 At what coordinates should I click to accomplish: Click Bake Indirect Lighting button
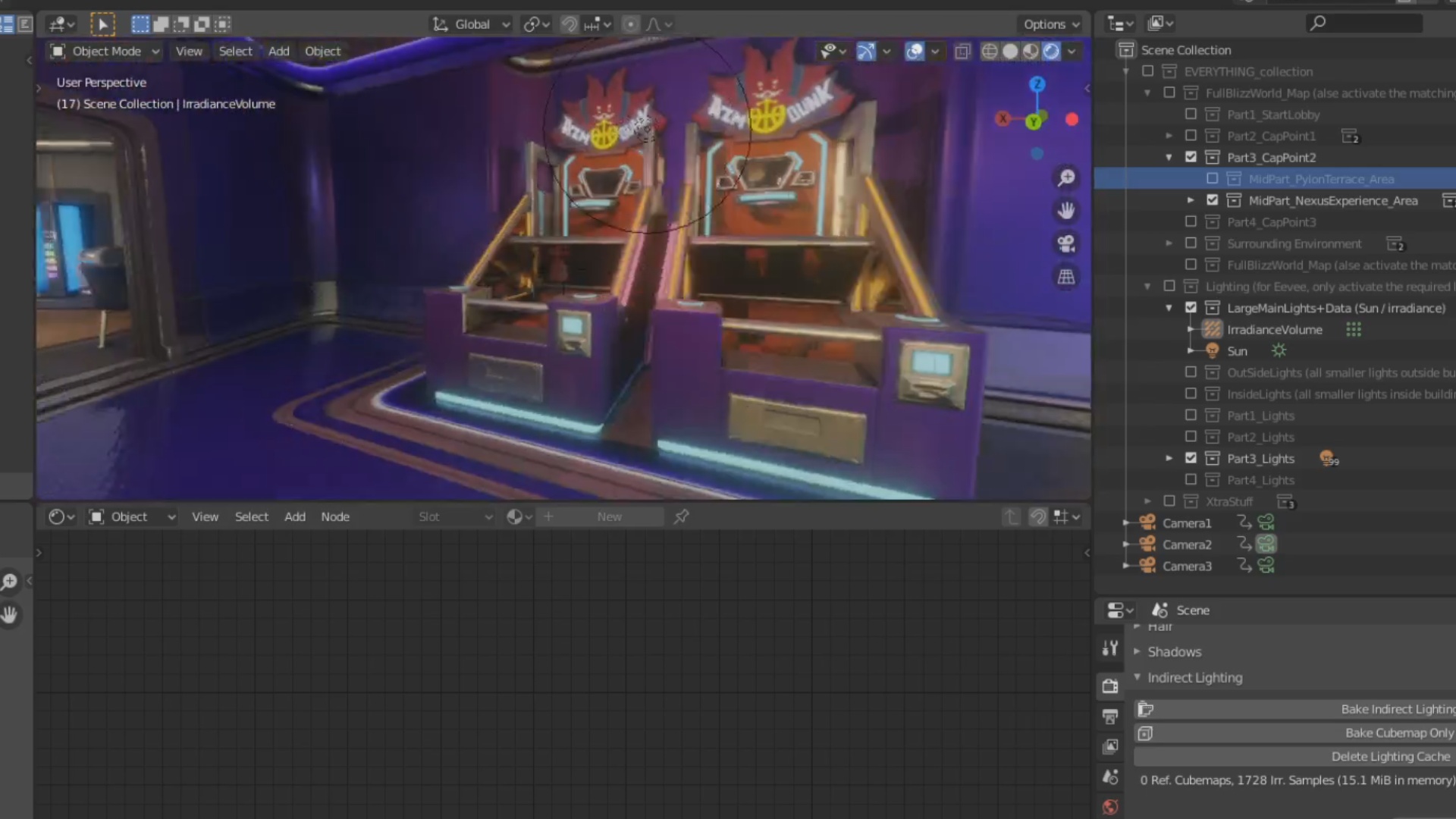1294,709
